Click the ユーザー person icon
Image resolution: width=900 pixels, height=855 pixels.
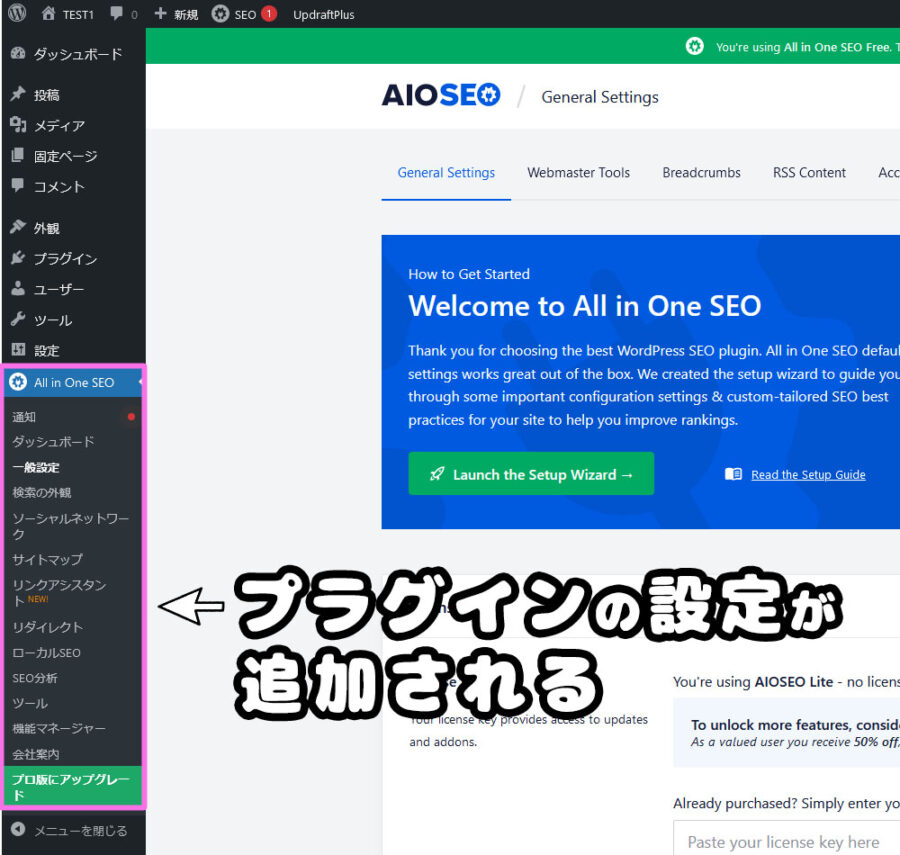(x=18, y=288)
